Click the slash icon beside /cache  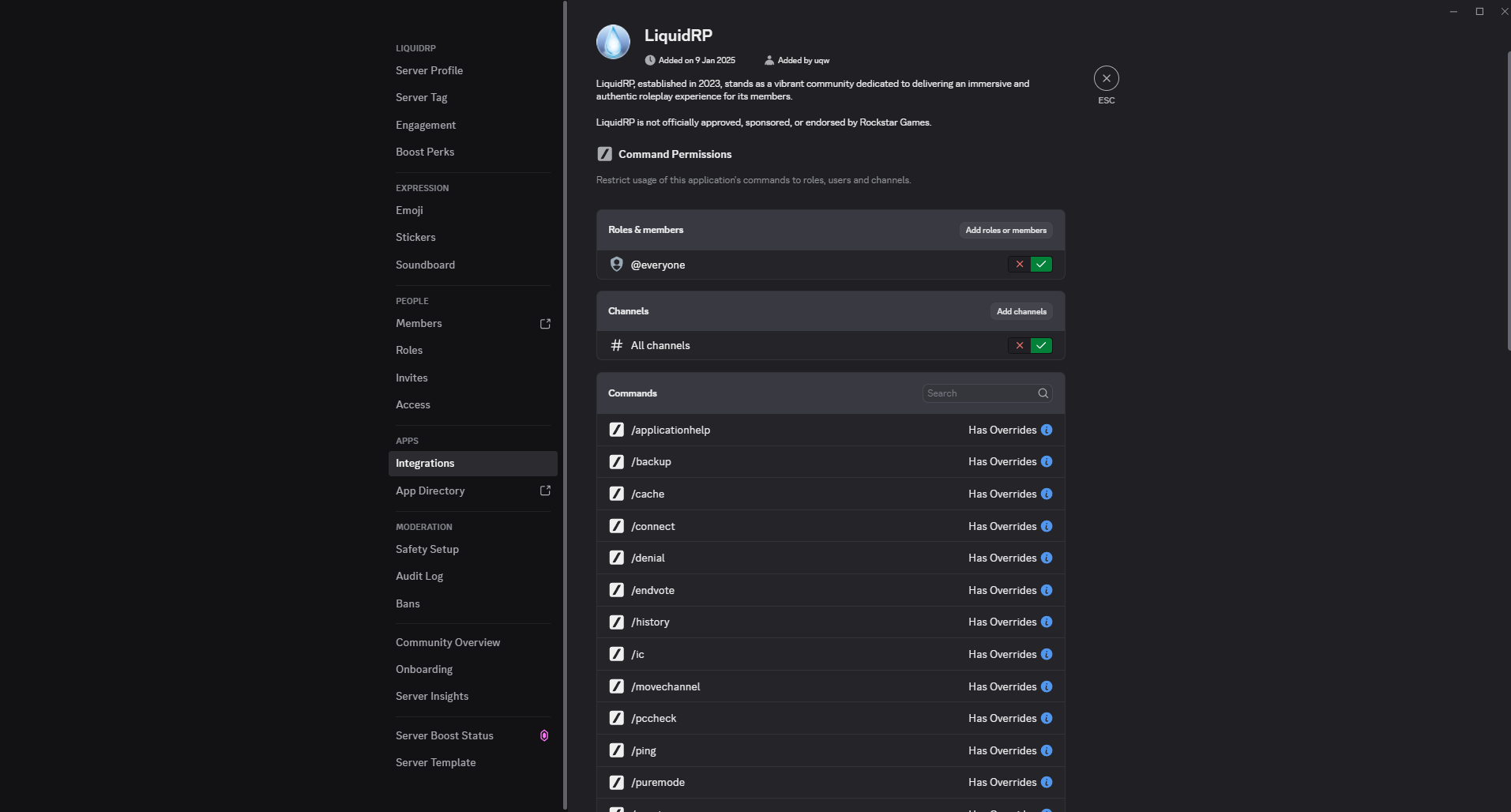(x=617, y=494)
